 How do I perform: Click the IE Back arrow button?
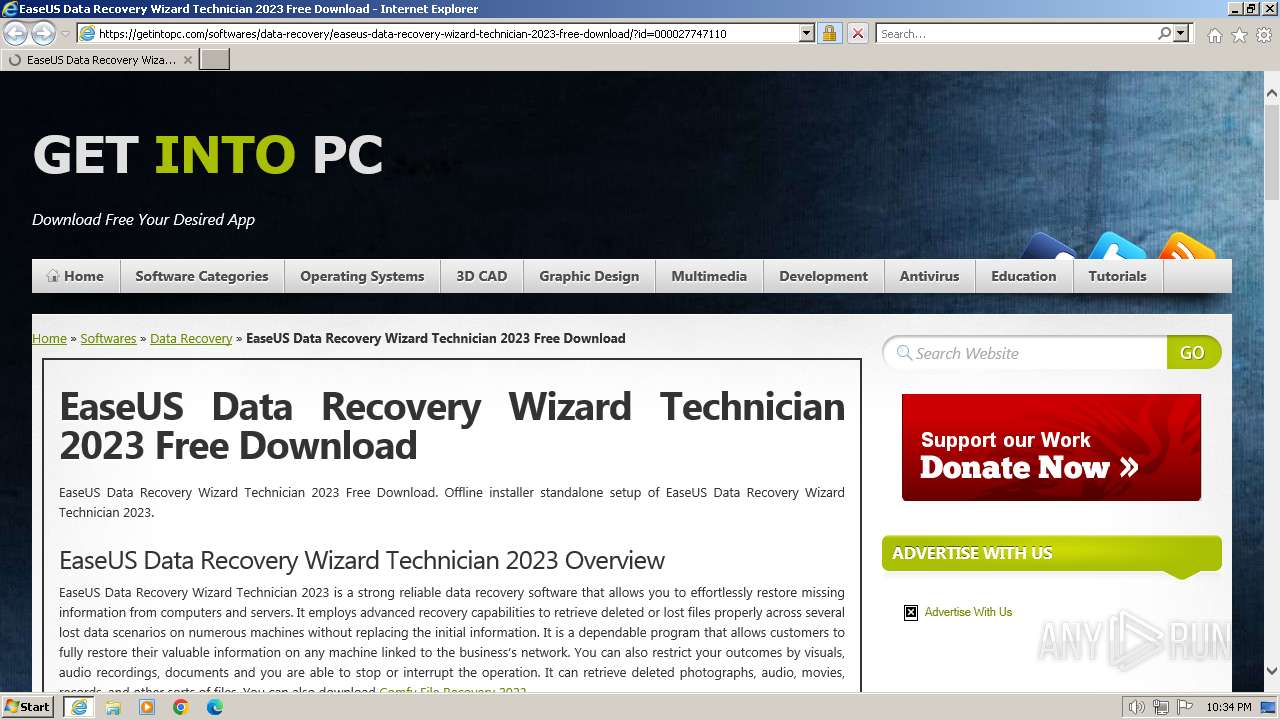click(15, 34)
